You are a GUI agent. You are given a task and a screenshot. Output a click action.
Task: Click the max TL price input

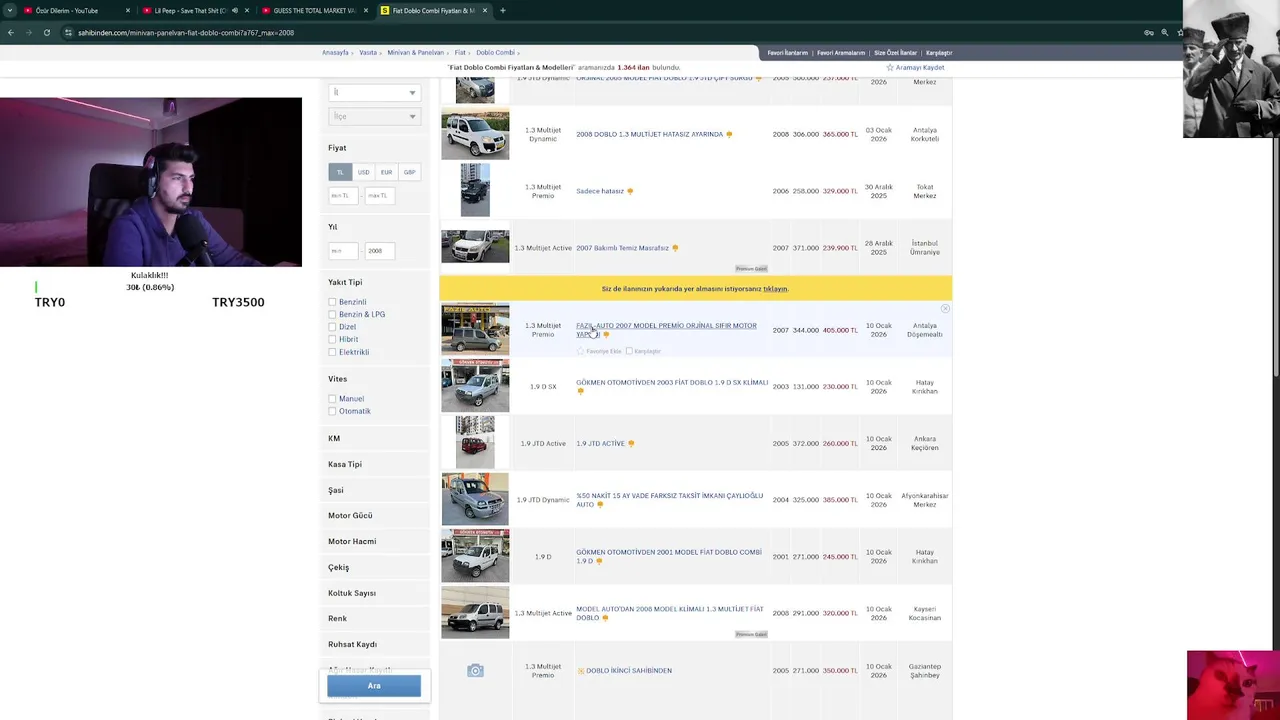(380, 195)
